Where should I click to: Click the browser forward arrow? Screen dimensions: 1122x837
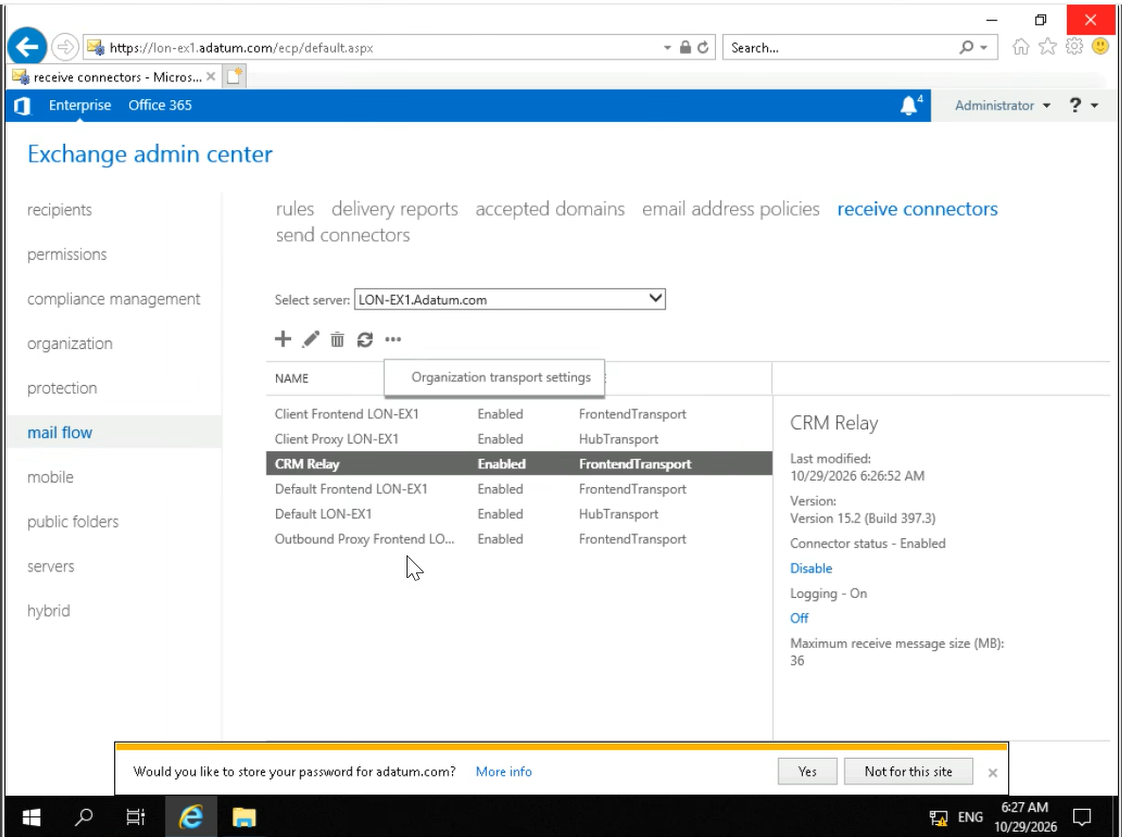pos(65,47)
